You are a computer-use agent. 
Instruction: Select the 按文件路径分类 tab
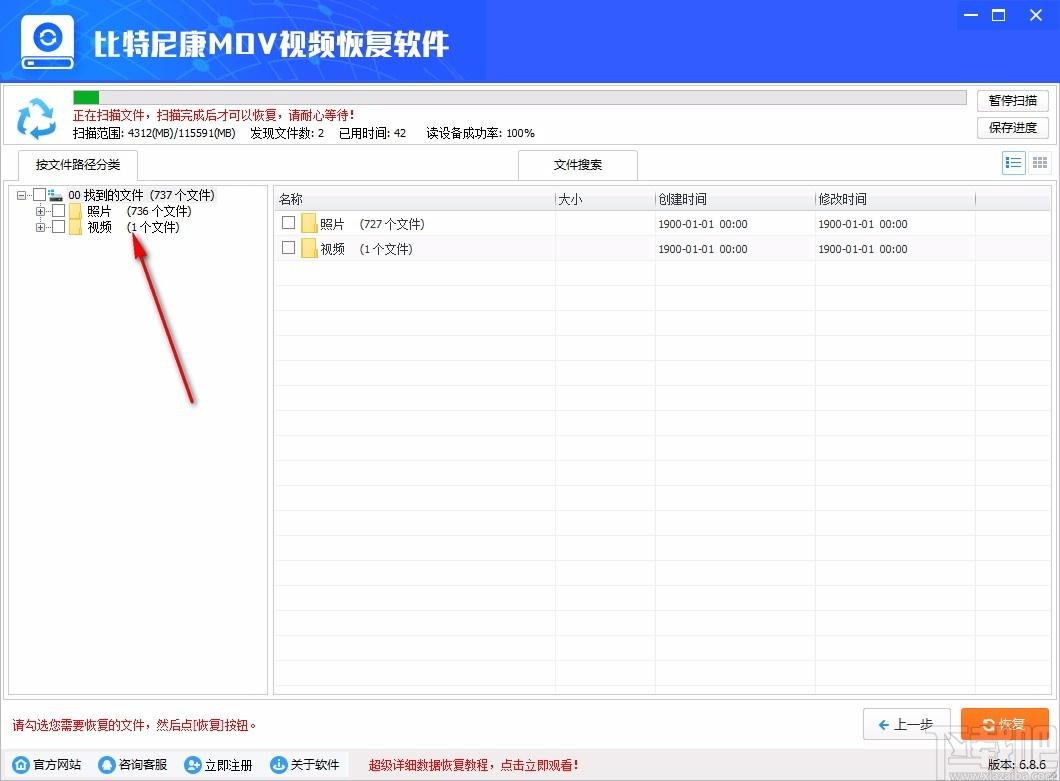click(x=77, y=165)
